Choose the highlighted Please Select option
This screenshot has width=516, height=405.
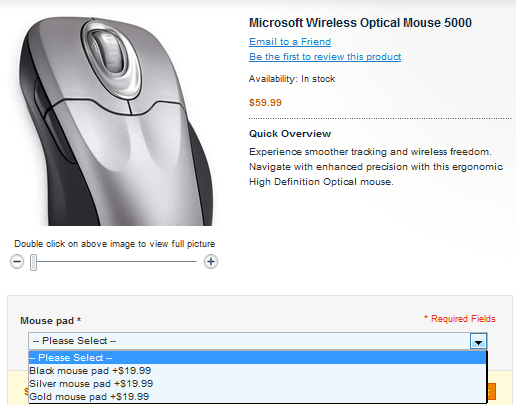pyautogui.click(x=257, y=358)
